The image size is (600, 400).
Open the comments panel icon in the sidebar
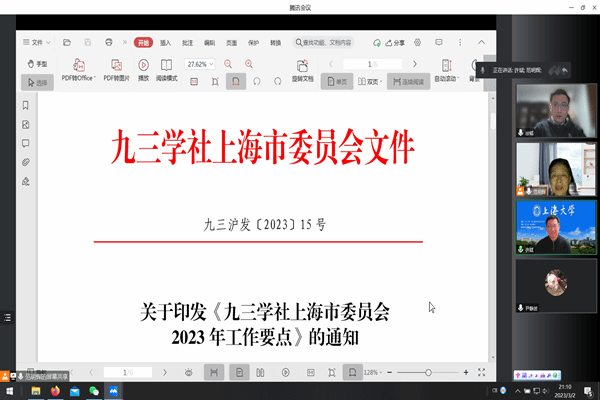(25, 143)
